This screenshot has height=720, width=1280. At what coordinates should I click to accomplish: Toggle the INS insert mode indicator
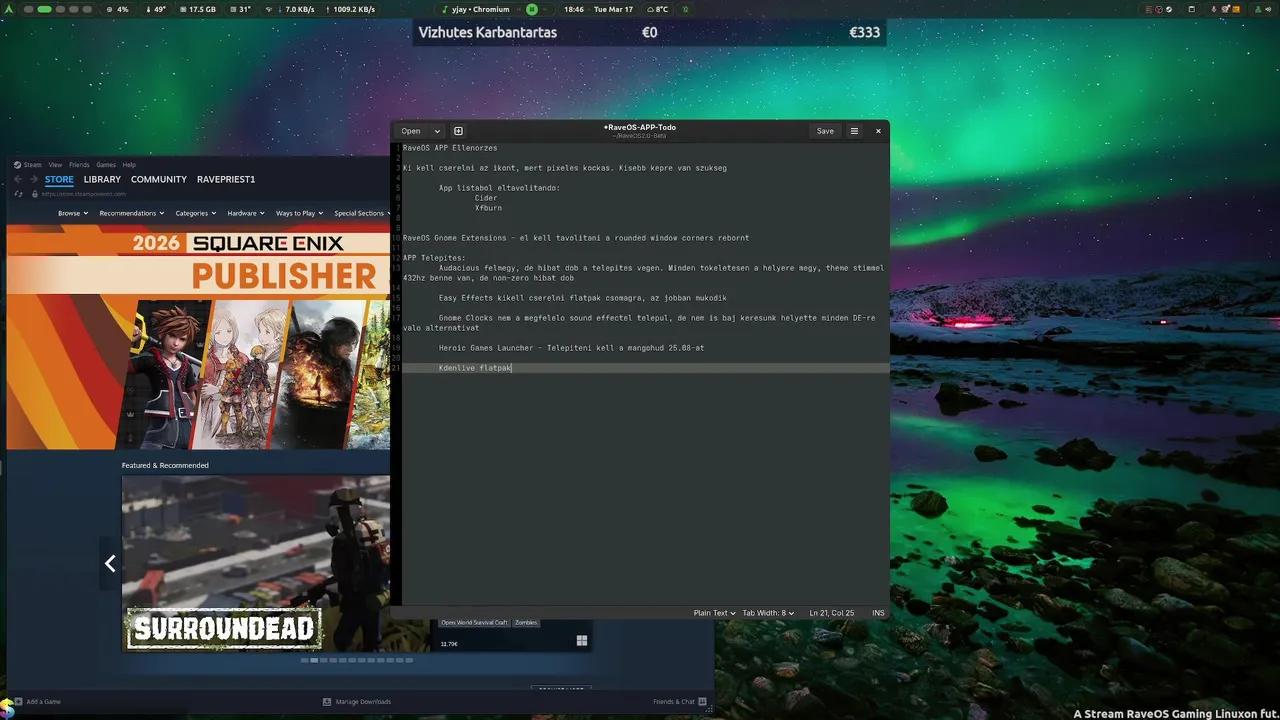[878, 613]
